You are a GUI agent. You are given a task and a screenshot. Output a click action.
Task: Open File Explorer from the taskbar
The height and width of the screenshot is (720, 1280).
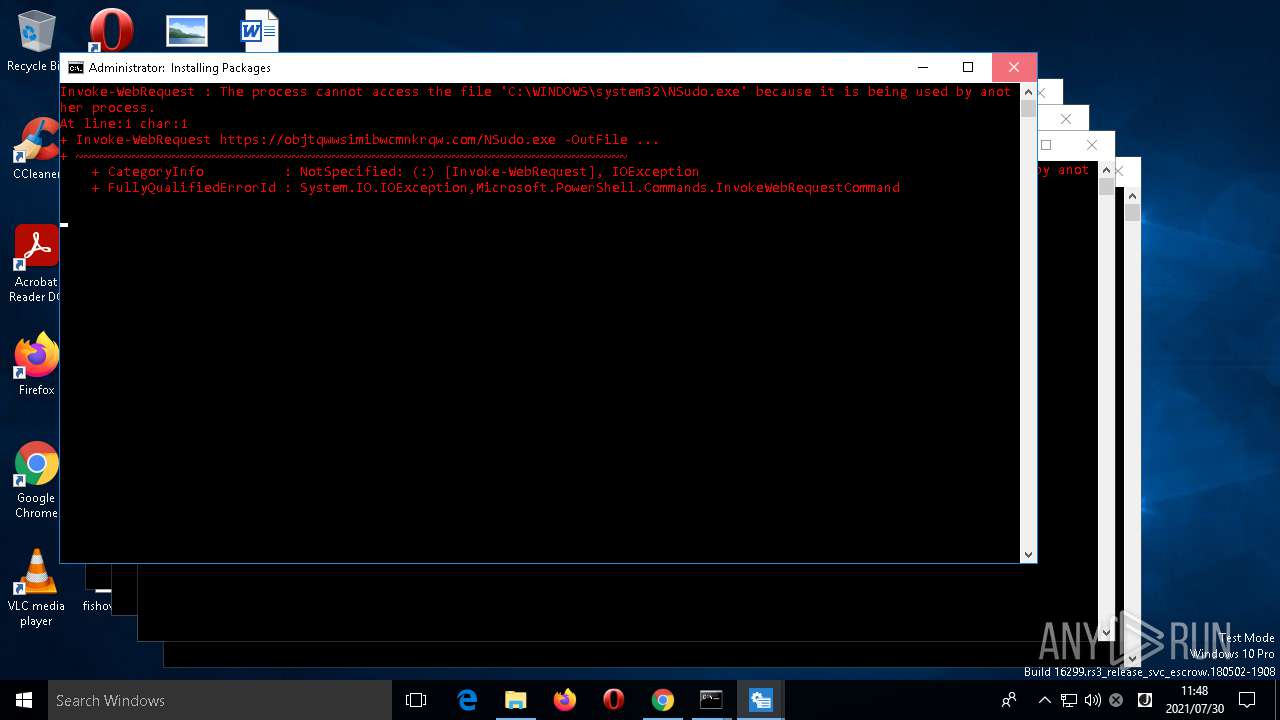(515, 700)
